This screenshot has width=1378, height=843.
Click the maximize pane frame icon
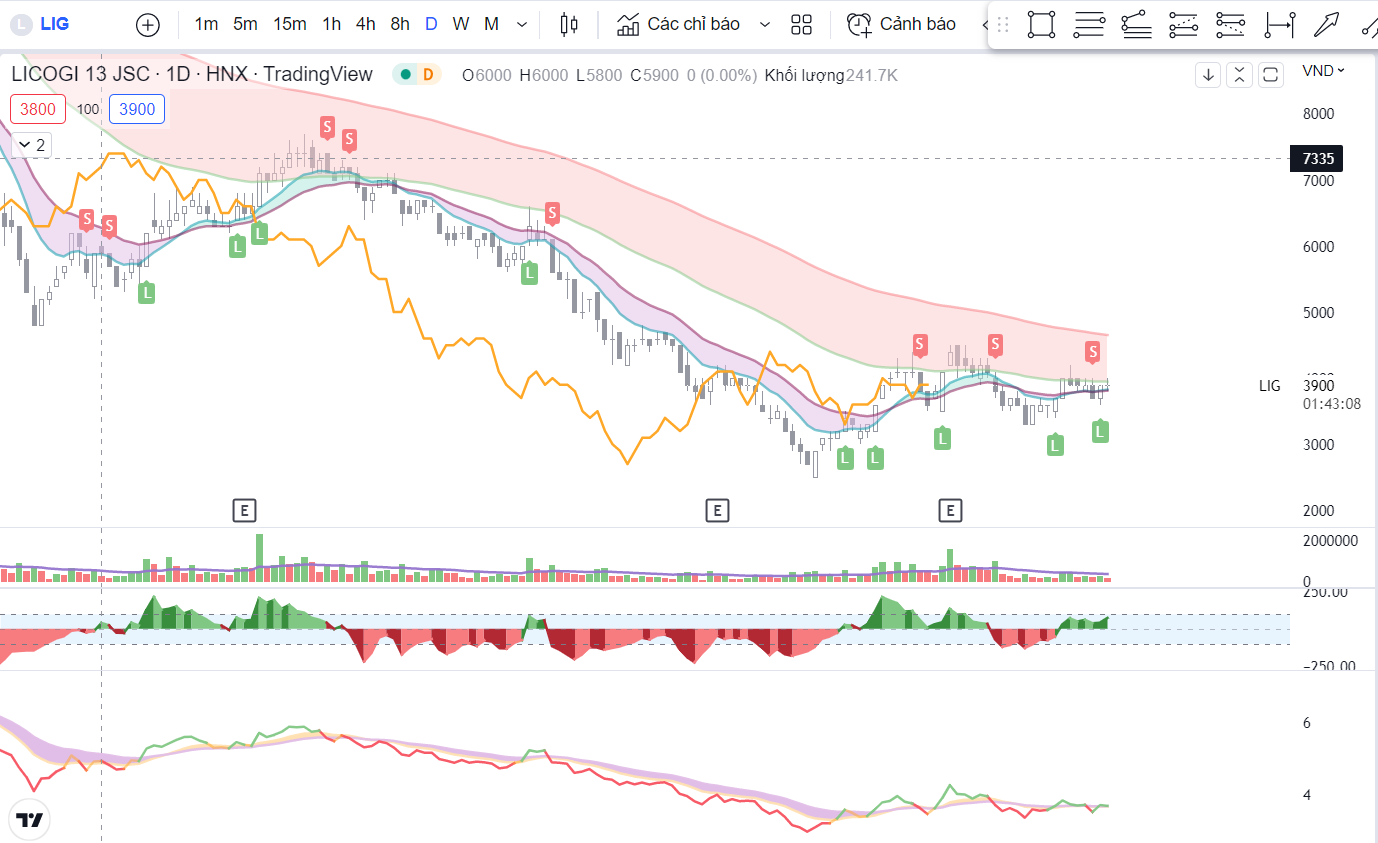click(1271, 74)
